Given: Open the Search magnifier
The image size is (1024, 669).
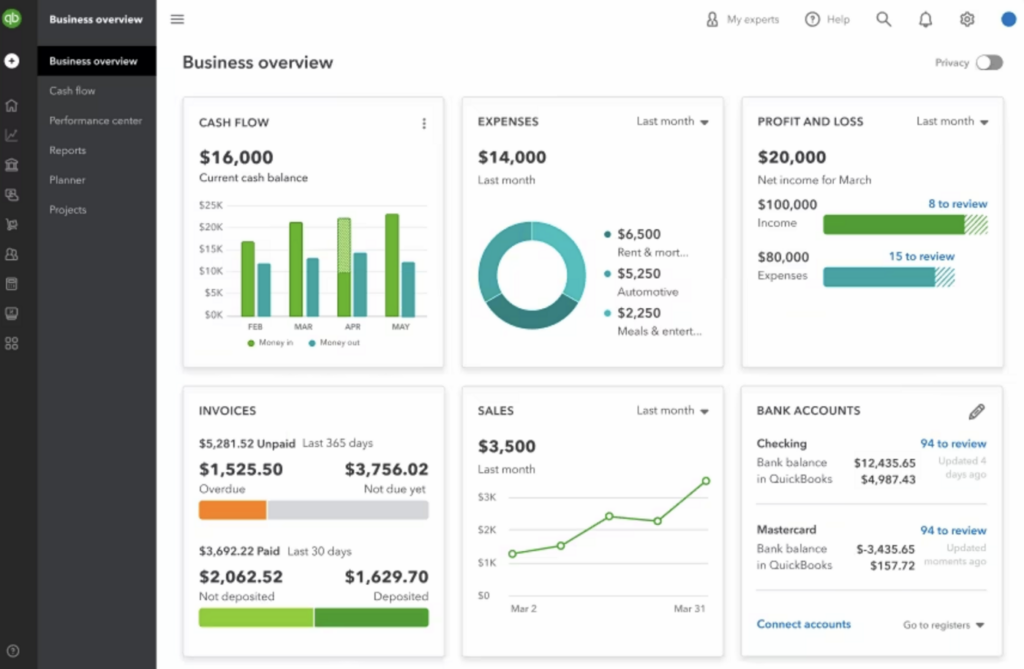Looking at the screenshot, I should [x=884, y=18].
